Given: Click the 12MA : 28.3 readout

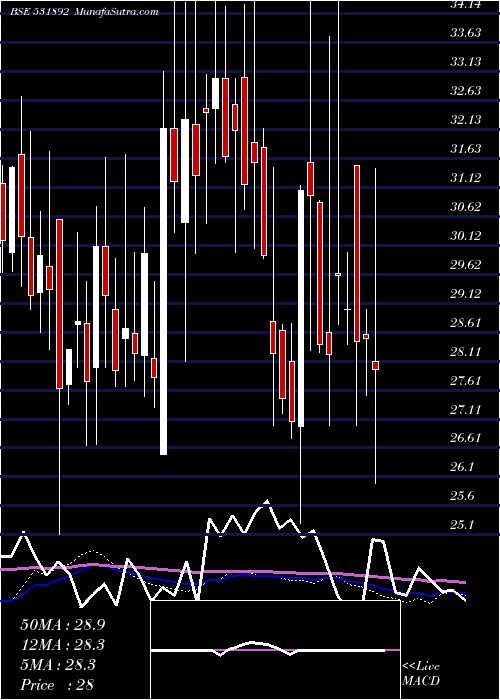Looking at the screenshot, I should pyautogui.click(x=63, y=645).
